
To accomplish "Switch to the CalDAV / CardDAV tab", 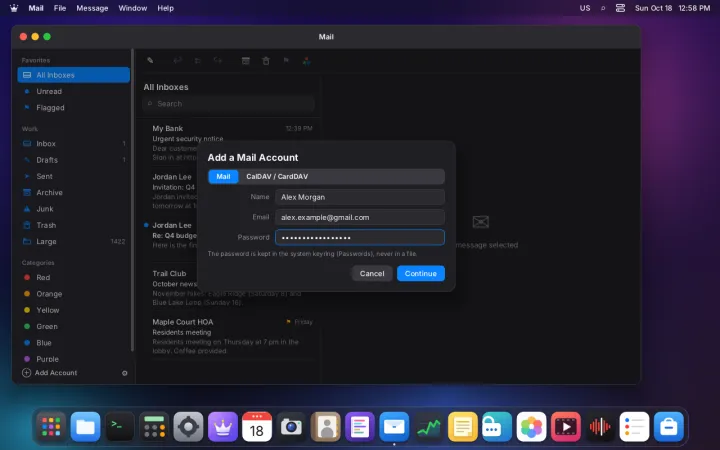I will 277,177.
